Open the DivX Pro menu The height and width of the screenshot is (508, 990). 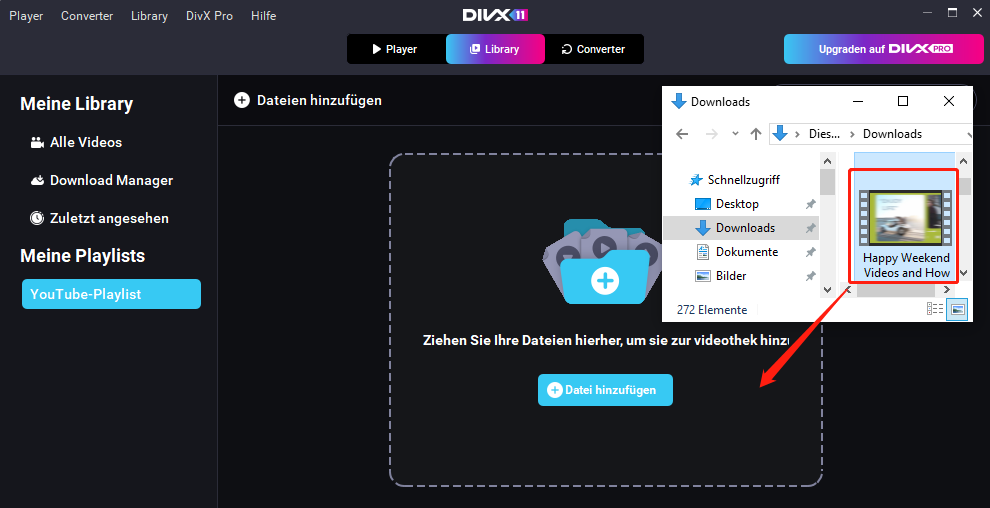(210, 16)
